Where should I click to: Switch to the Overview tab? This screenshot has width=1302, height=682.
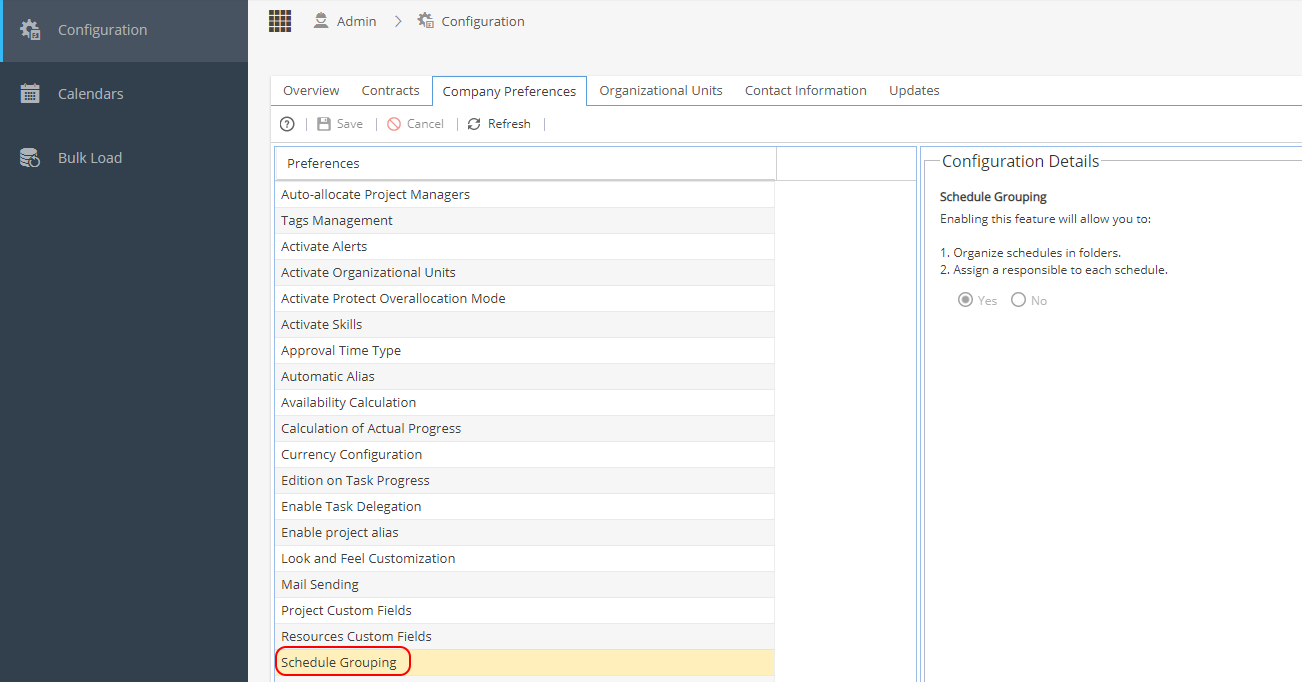coord(311,90)
